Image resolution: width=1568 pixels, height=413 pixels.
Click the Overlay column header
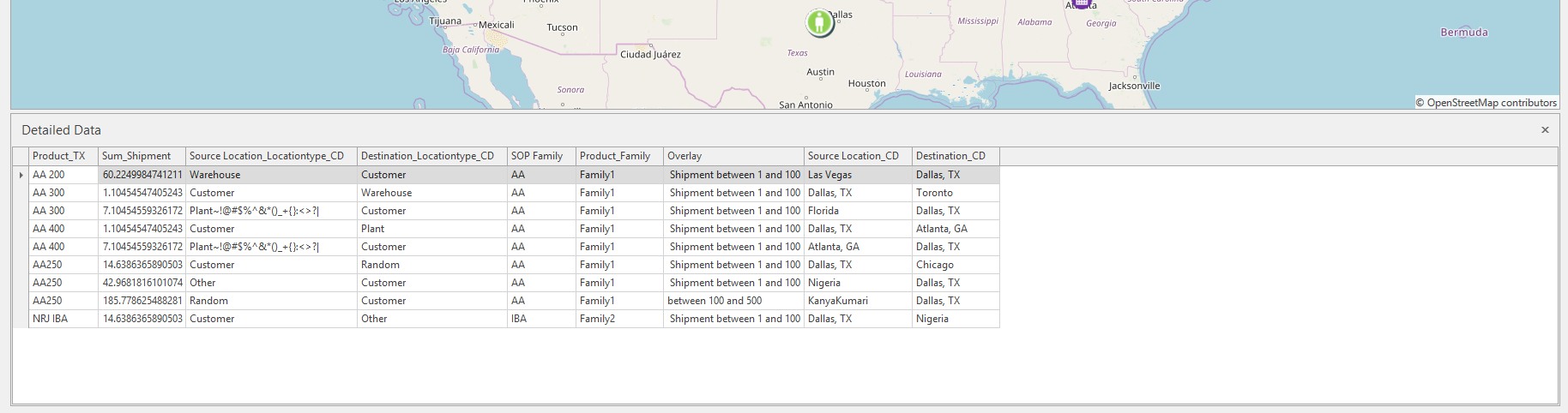[x=733, y=156]
